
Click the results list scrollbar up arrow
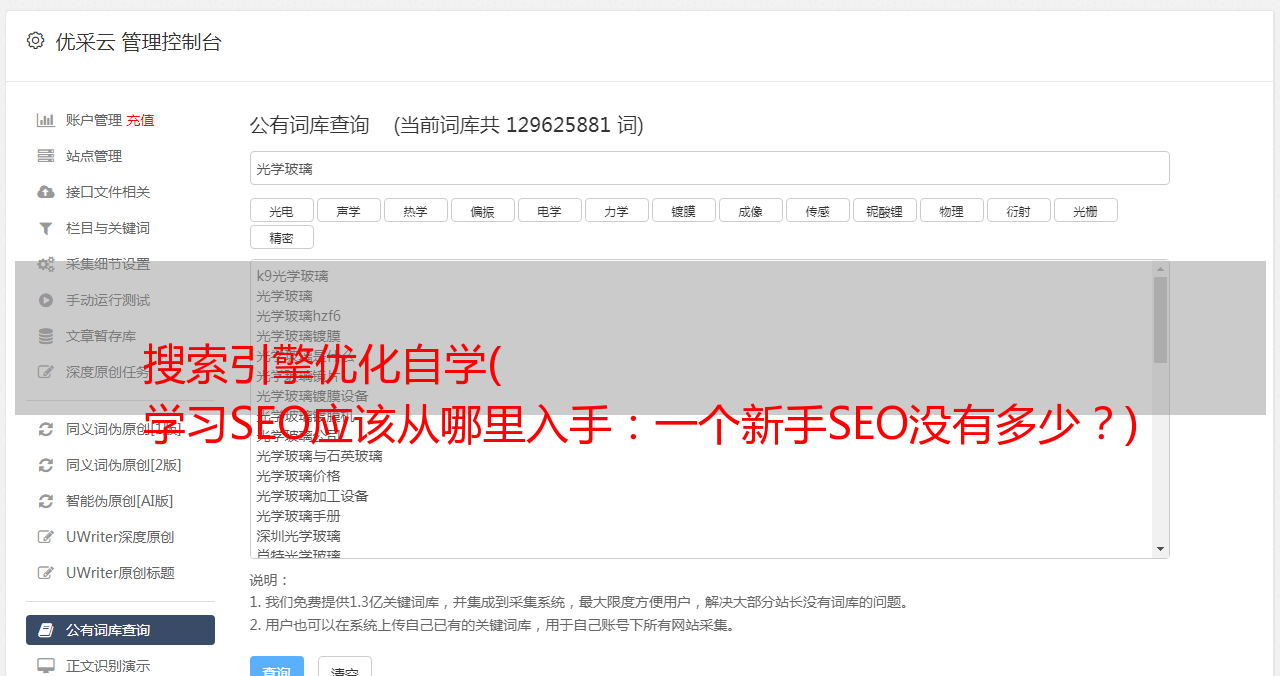click(x=1160, y=268)
